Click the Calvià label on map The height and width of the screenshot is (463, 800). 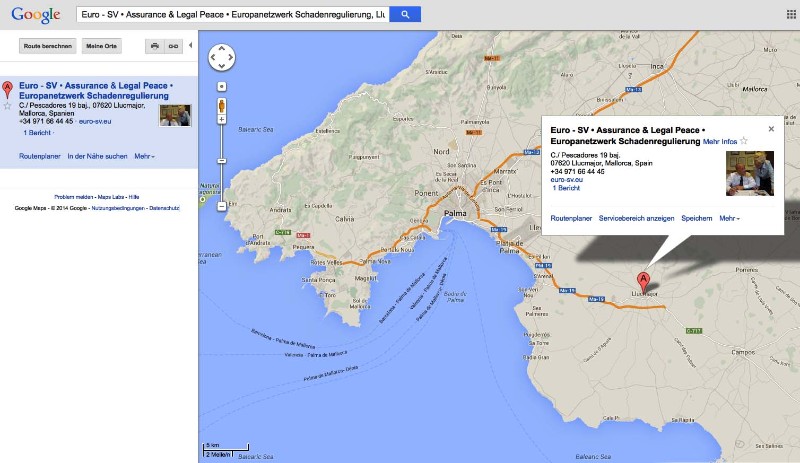345,218
